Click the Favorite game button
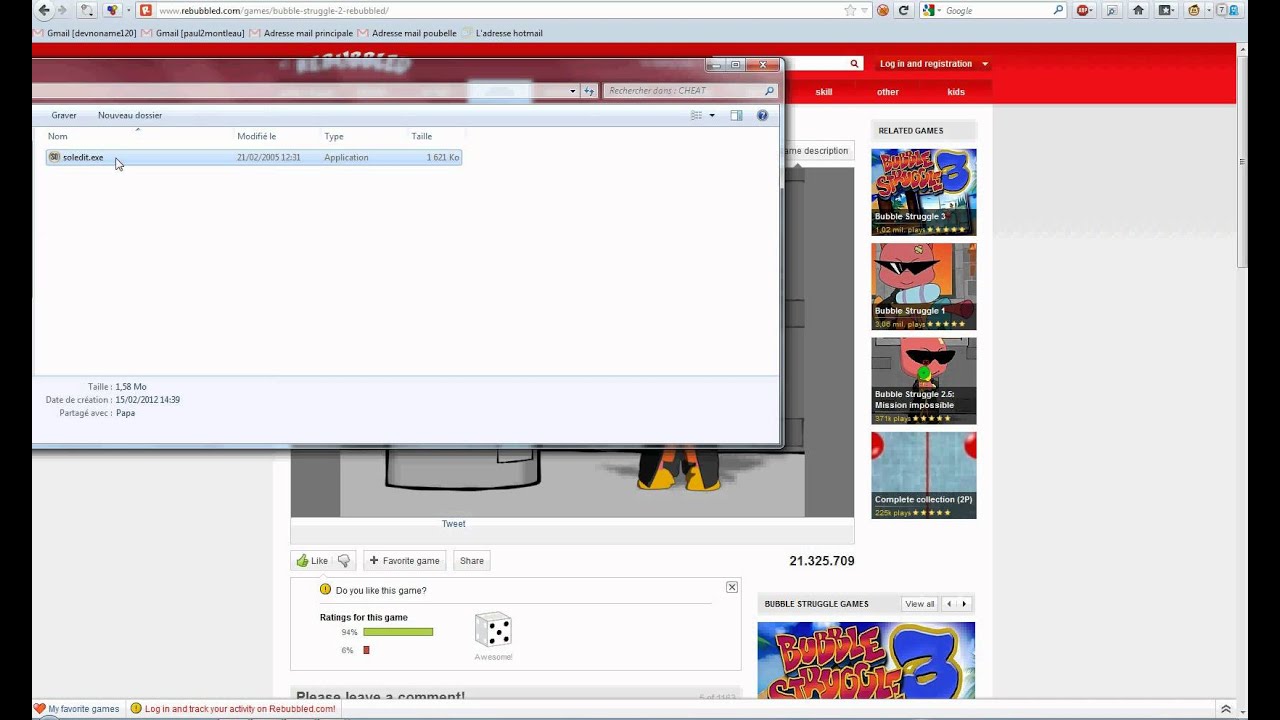 (x=405, y=561)
